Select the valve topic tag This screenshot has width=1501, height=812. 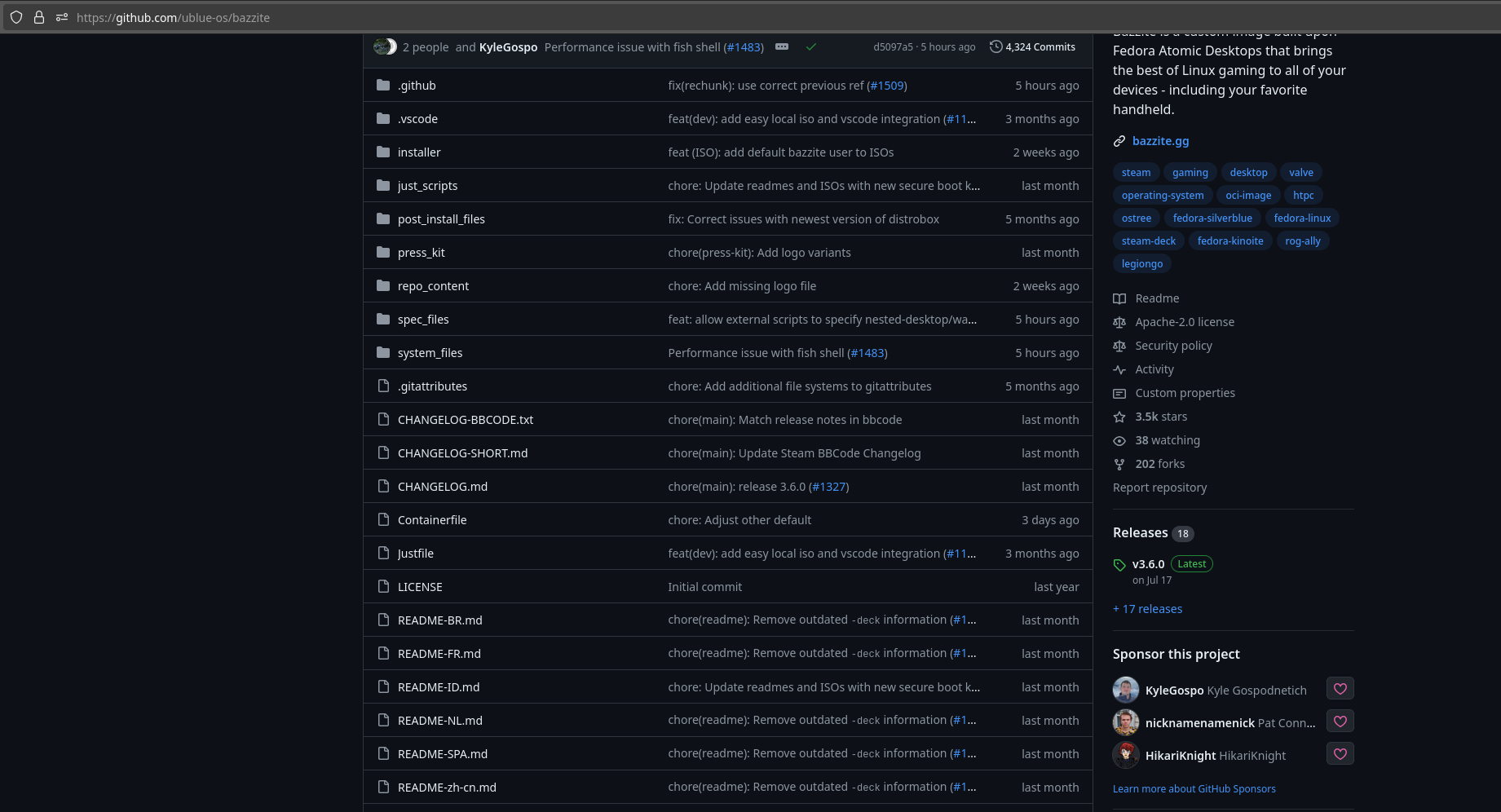tap(1301, 172)
